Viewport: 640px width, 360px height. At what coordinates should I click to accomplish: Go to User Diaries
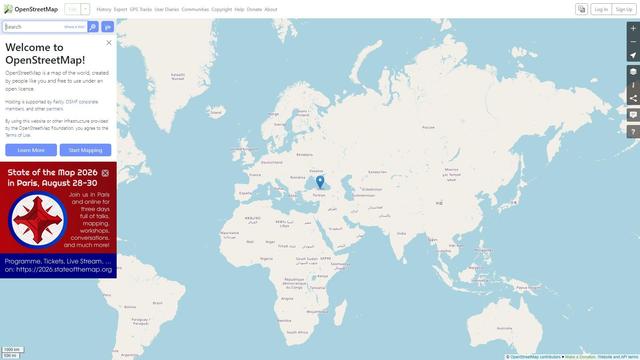click(x=167, y=9)
